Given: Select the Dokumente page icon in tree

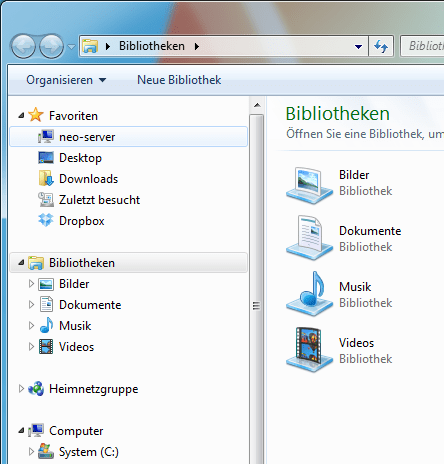Looking at the screenshot, I should click(x=46, y=304).
